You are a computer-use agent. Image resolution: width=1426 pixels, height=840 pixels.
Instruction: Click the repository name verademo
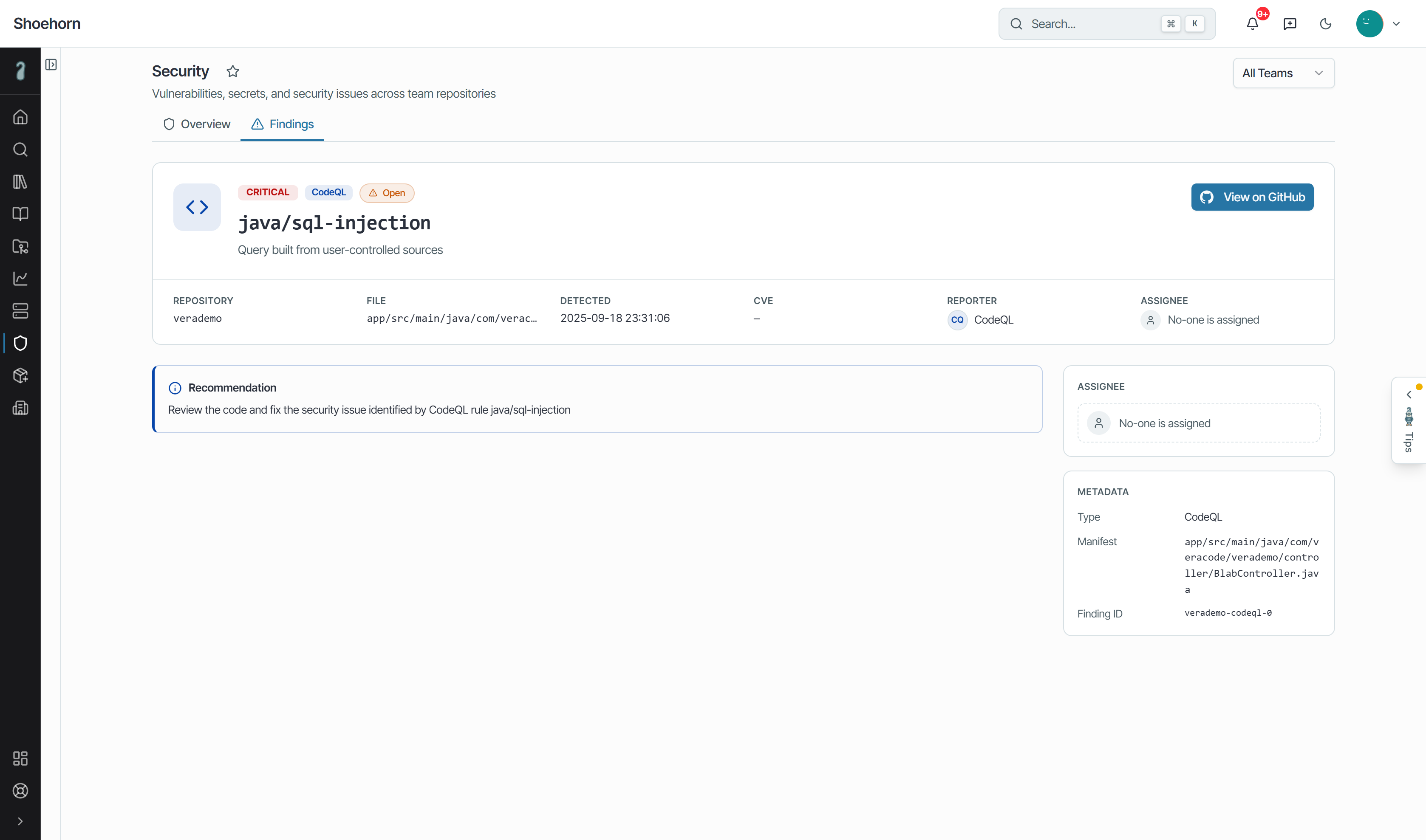coord(198,318)
